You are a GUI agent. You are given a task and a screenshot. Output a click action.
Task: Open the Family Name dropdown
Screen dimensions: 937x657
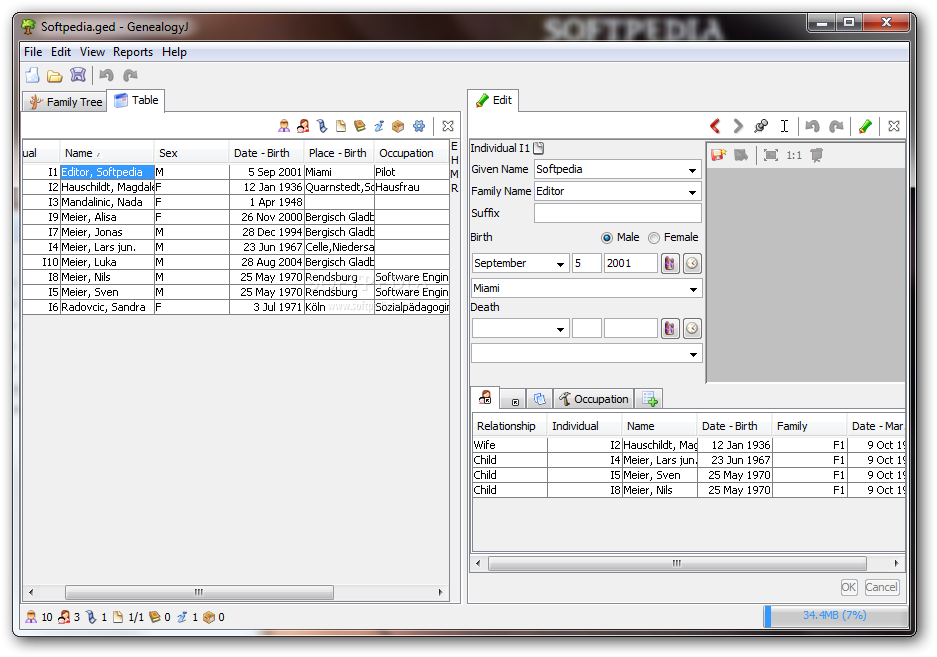[692, 192]
